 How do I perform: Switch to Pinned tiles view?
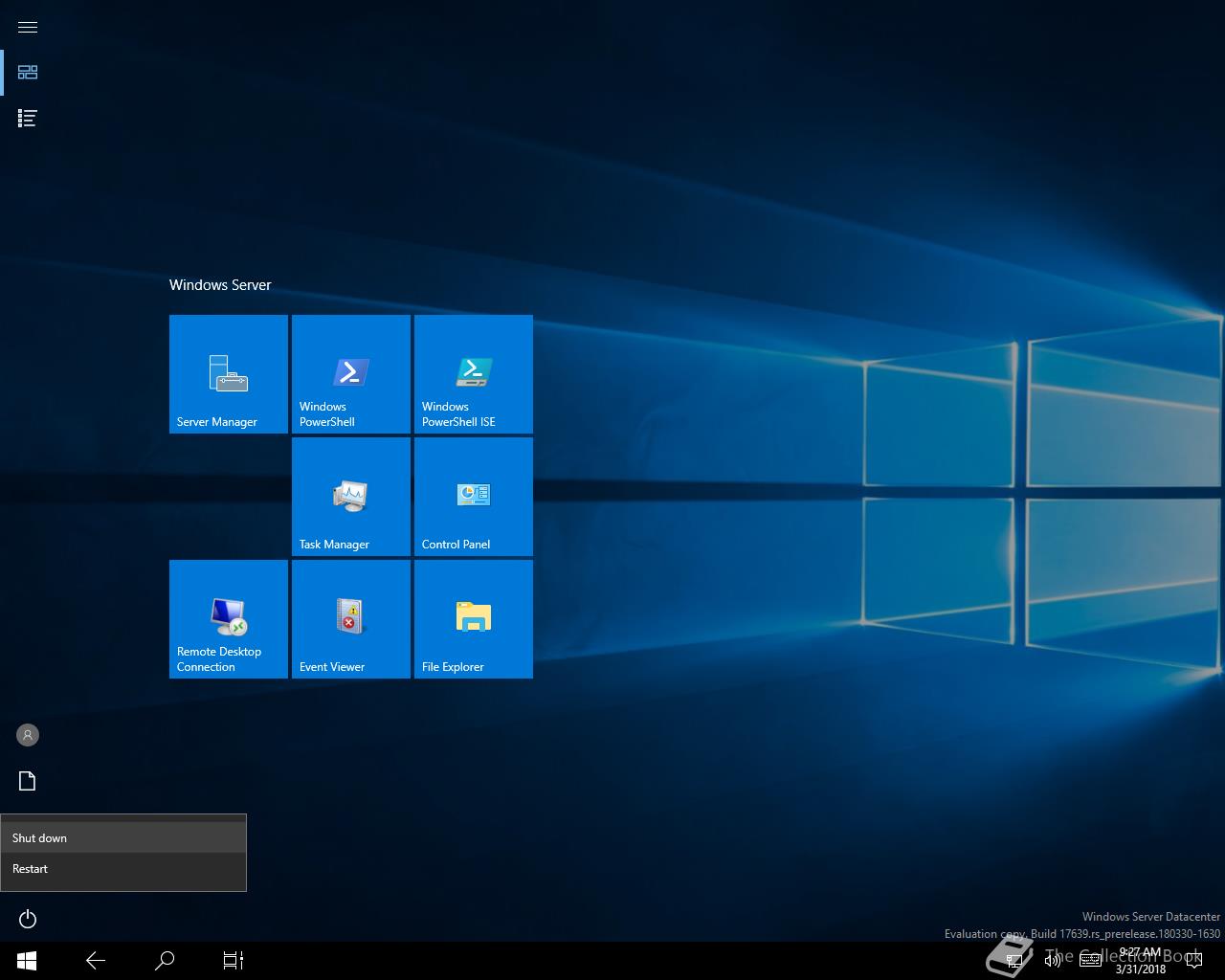pos(28,73)
